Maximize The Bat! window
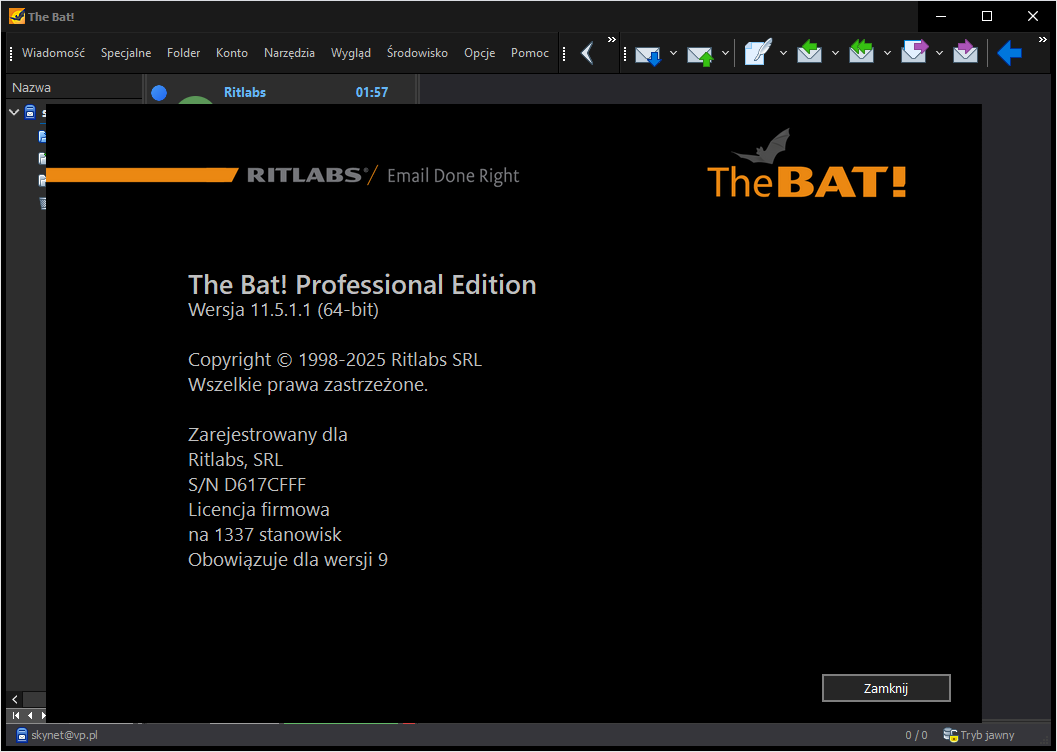This screenshot has height=752, width=1057. 987,16
